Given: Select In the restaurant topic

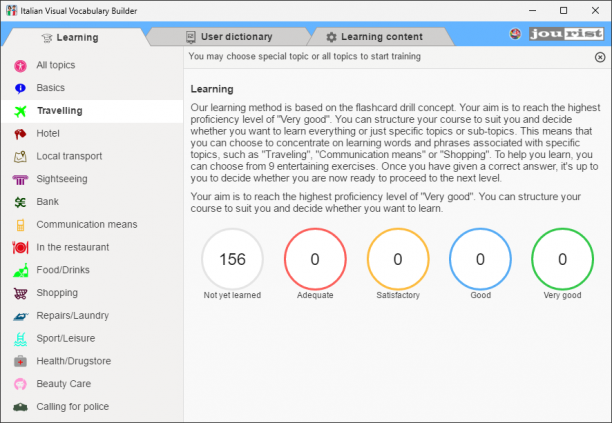Looking at the screenshot, I should (92, 247).
